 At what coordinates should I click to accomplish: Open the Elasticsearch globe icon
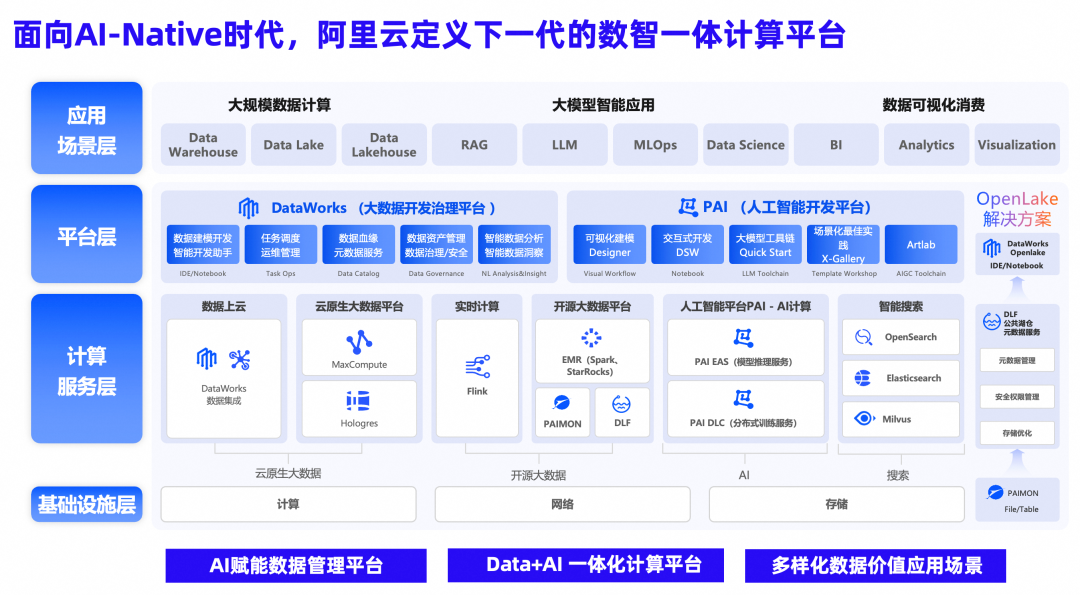tap(862, 378)
